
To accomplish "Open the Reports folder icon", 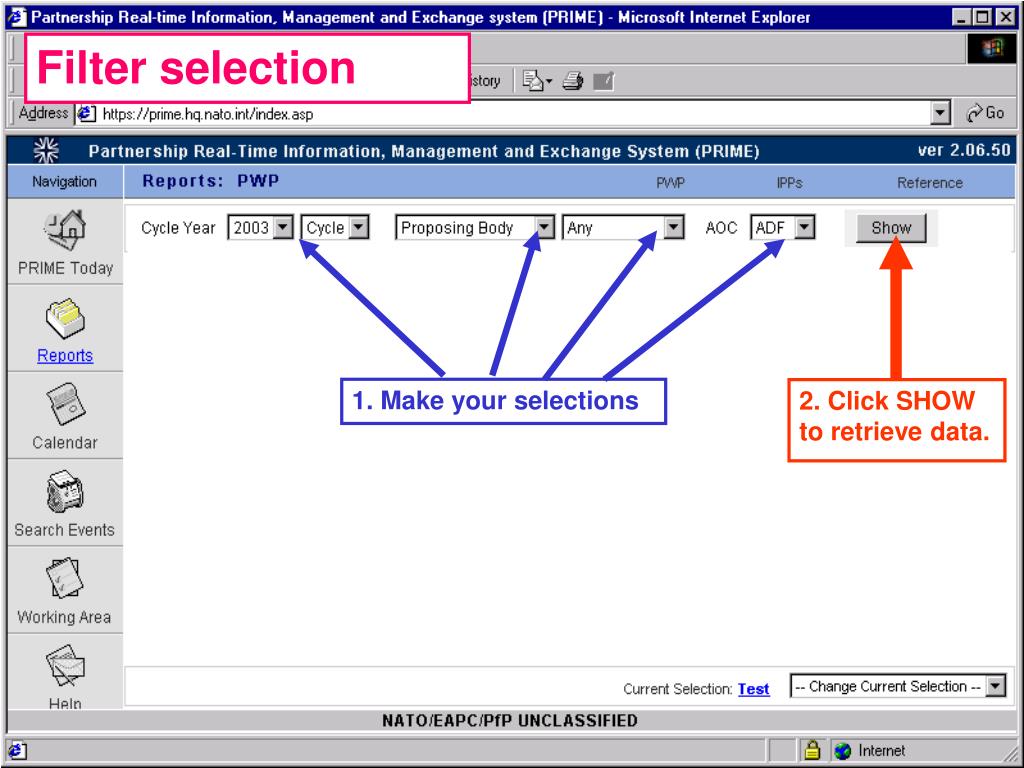I will pos(65,319).
